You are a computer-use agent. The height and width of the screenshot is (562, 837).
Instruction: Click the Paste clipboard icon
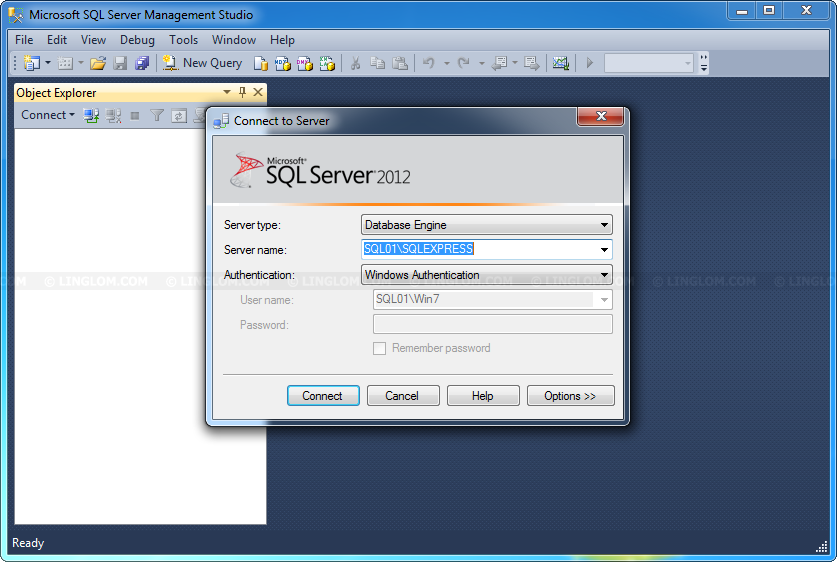(x=400, y=63)
